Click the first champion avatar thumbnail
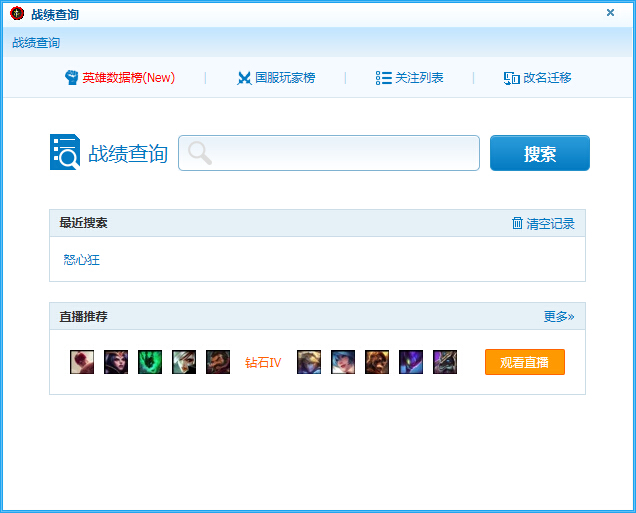Viewport: 636px width, 513px height. coord(82,362)
